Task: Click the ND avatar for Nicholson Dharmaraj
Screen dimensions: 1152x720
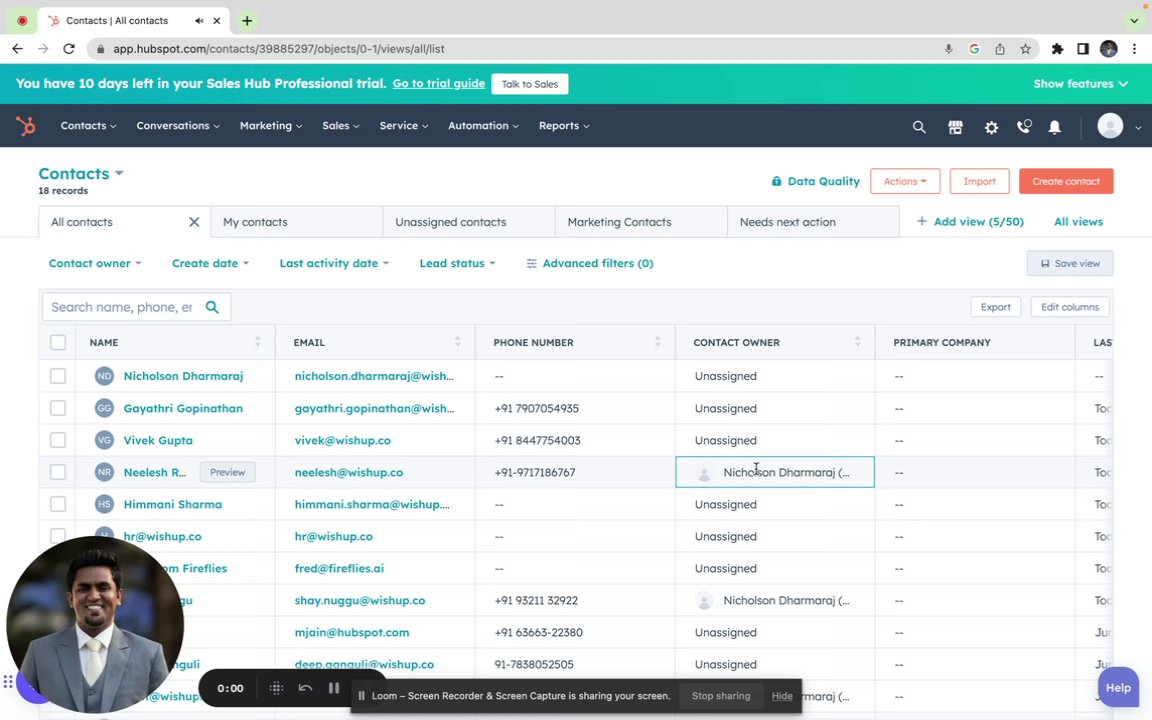Action: point(104,376)
